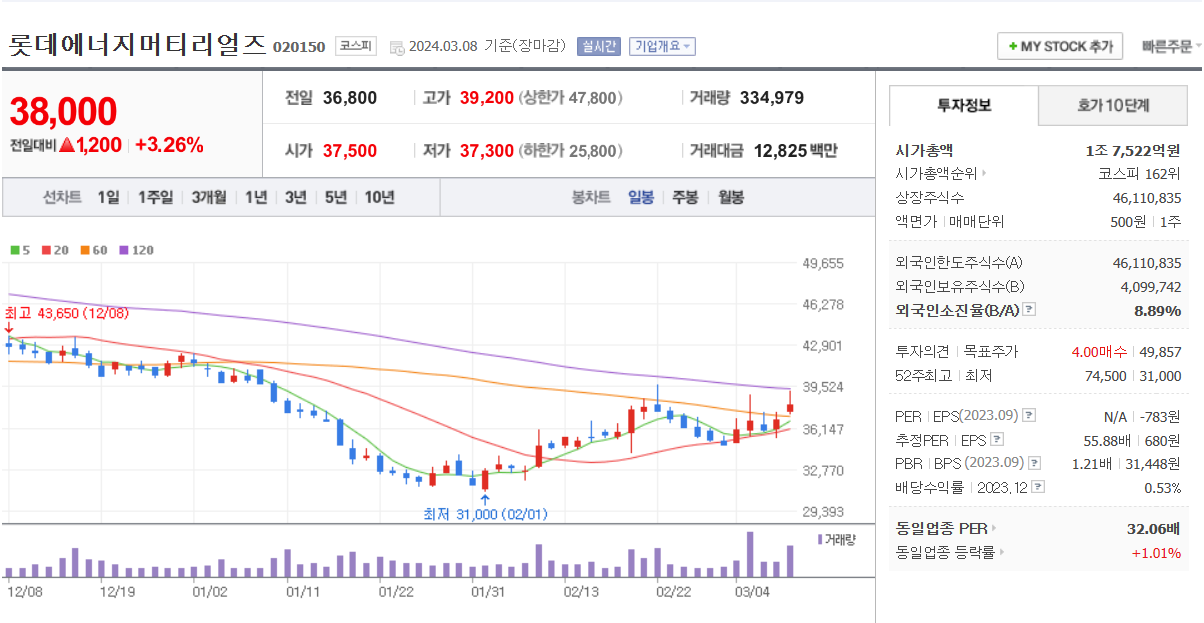
Task: Click the last red candle on chart
Action: click(x=790, y=403)
